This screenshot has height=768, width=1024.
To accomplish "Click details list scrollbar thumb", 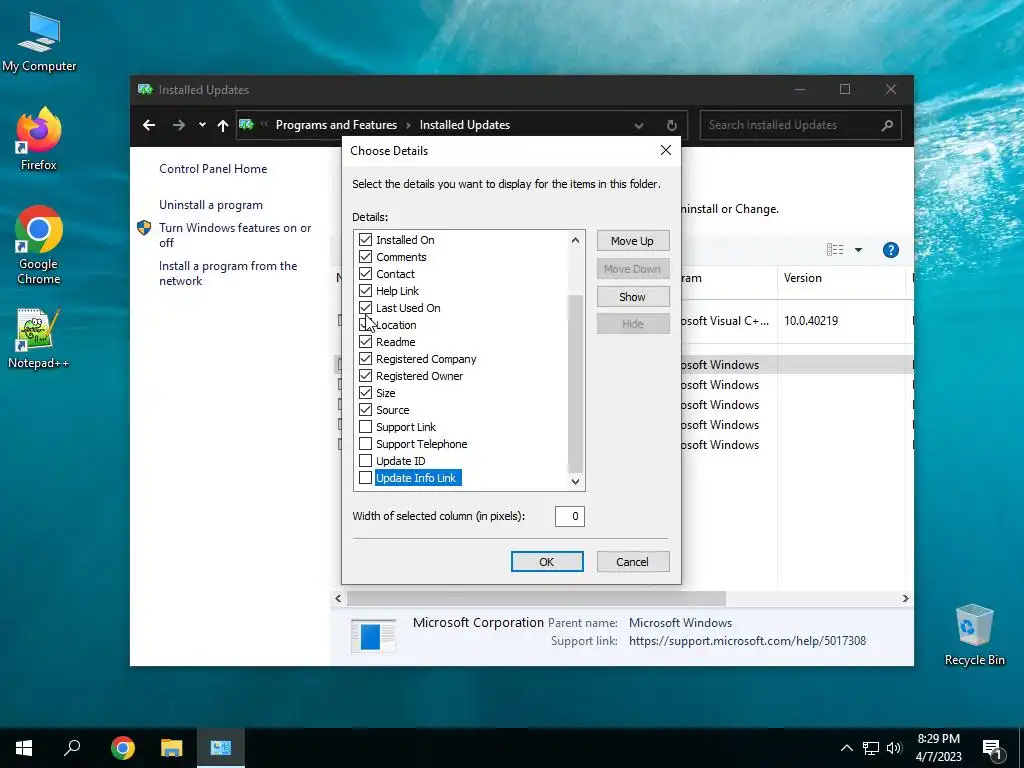I will tap(575, 384).
